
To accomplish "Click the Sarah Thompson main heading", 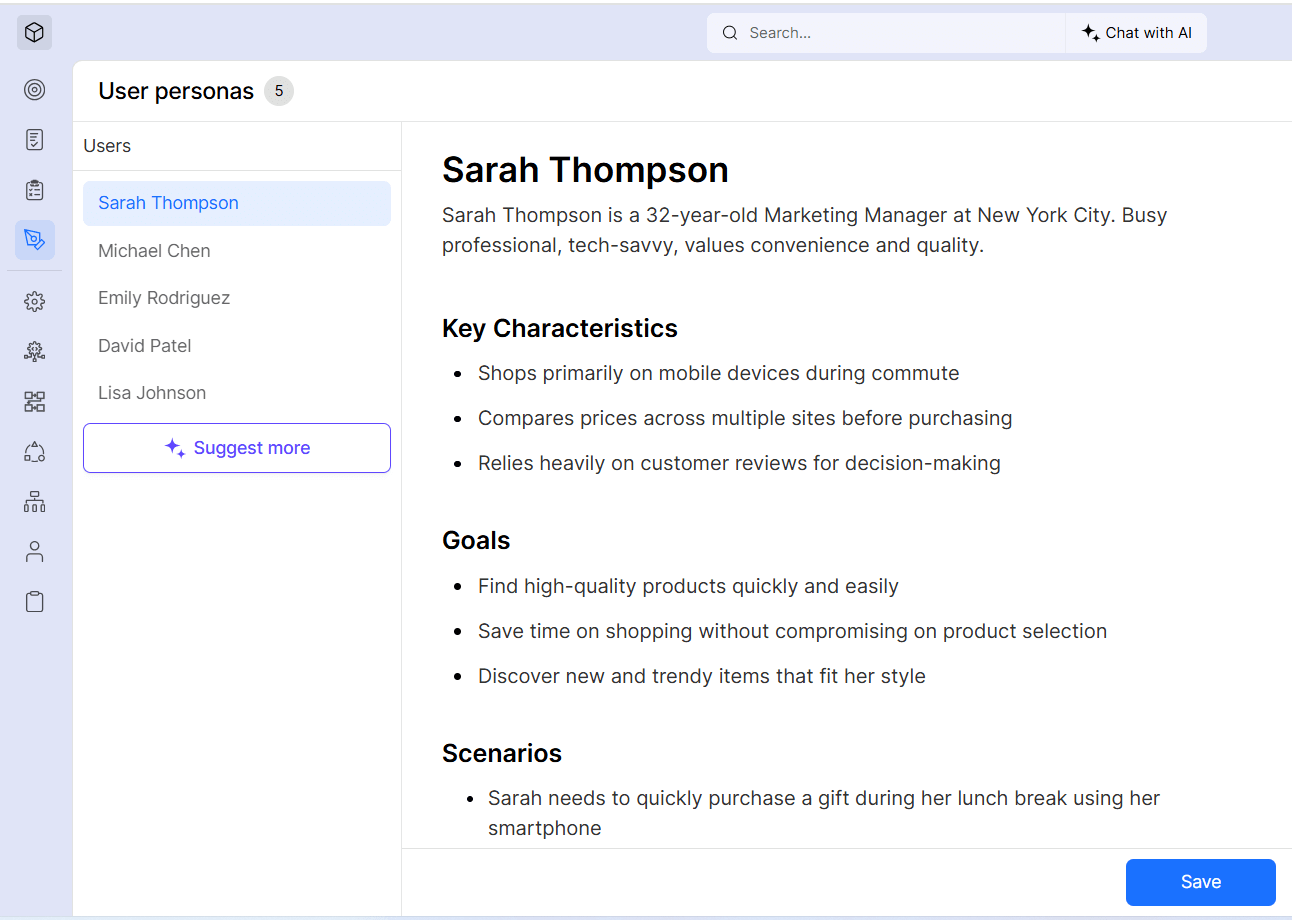I will click(585, 170).
